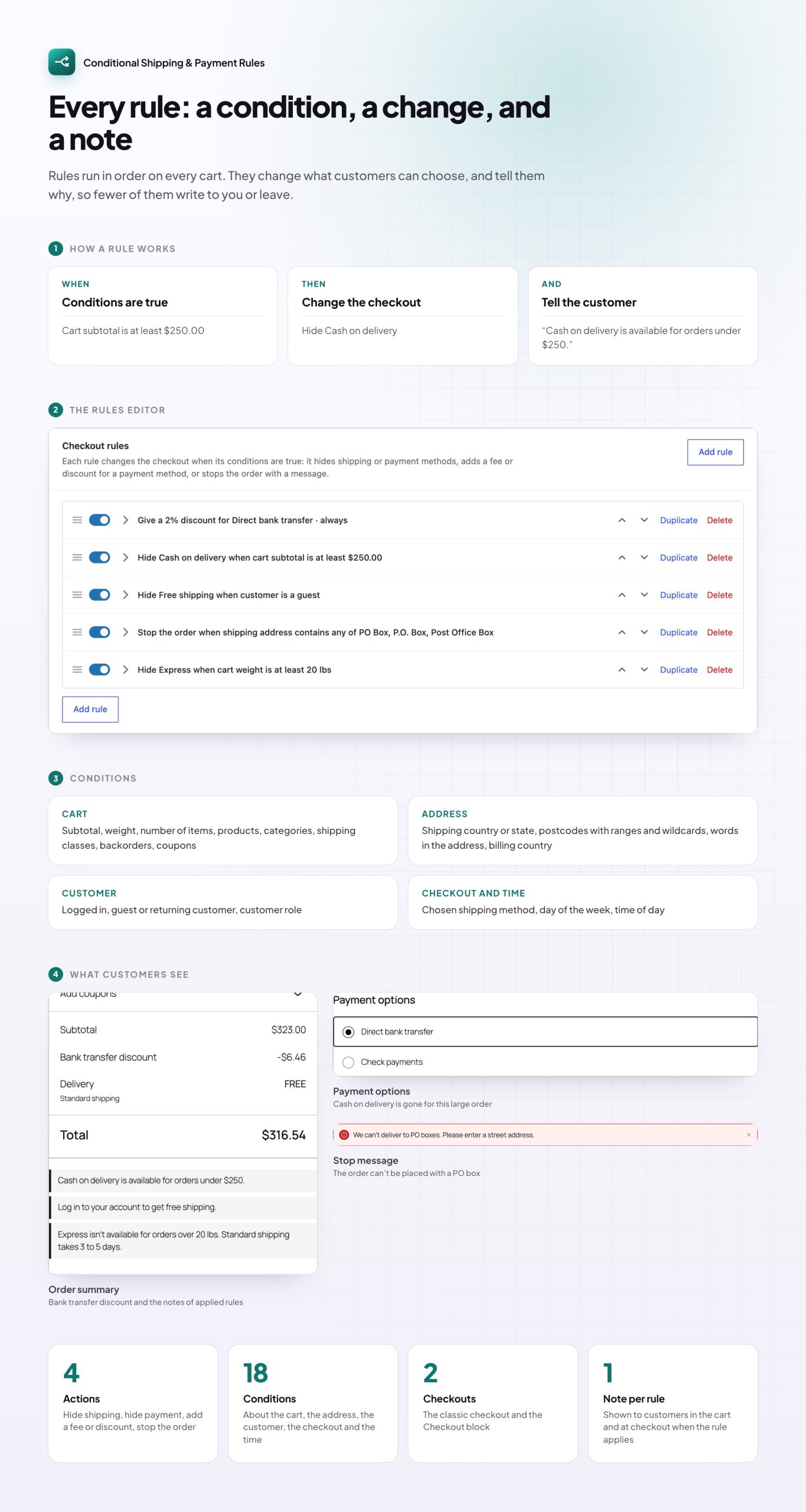The image size is (806, 1512).
Task: Expand the 2% bank transfer discount rule
Action: click(125, 520)
